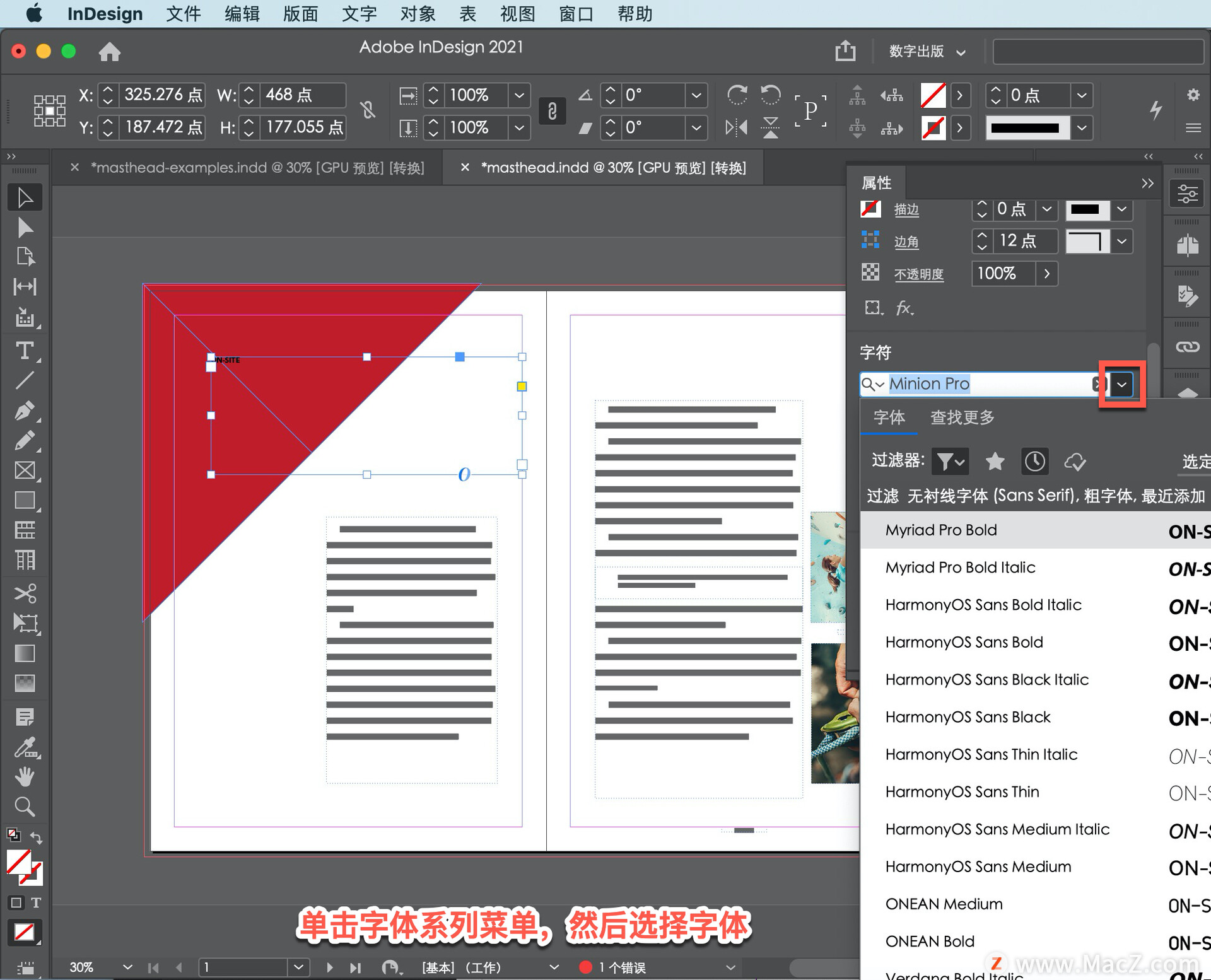1211x980 pixels.
Task: Click the Apply None swatch in toolbox
Action: tap(25, 932)
